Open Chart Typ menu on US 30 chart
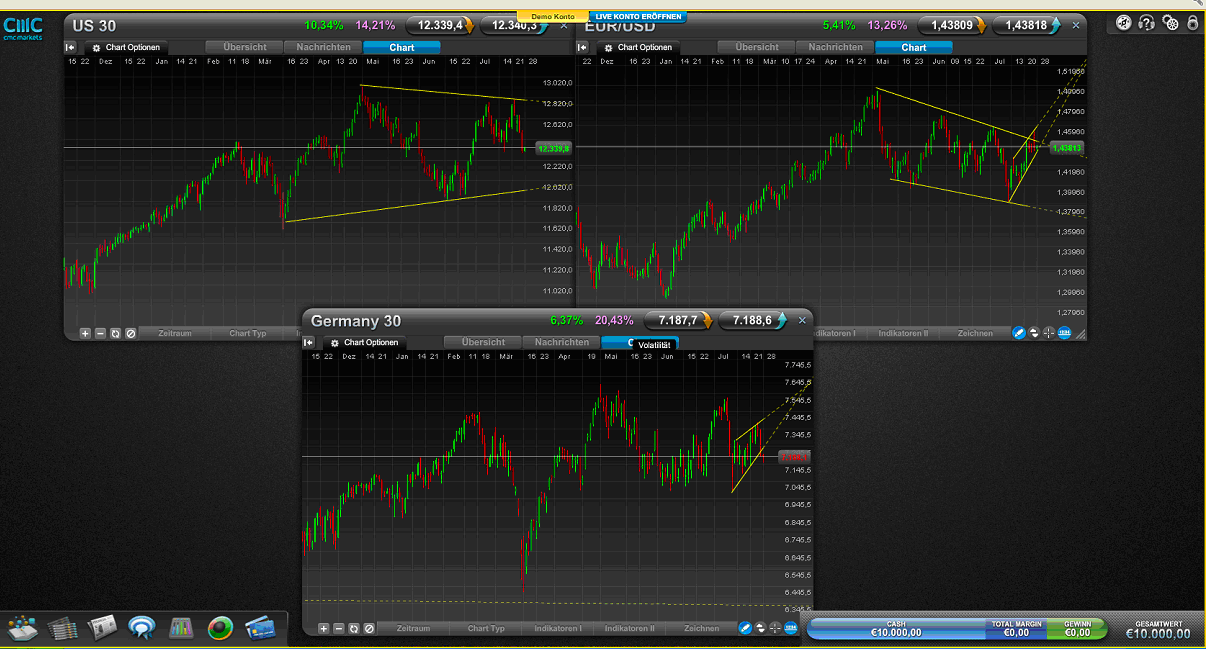The width and height of the screenshot is (1206, 649). tap(248, 333)
